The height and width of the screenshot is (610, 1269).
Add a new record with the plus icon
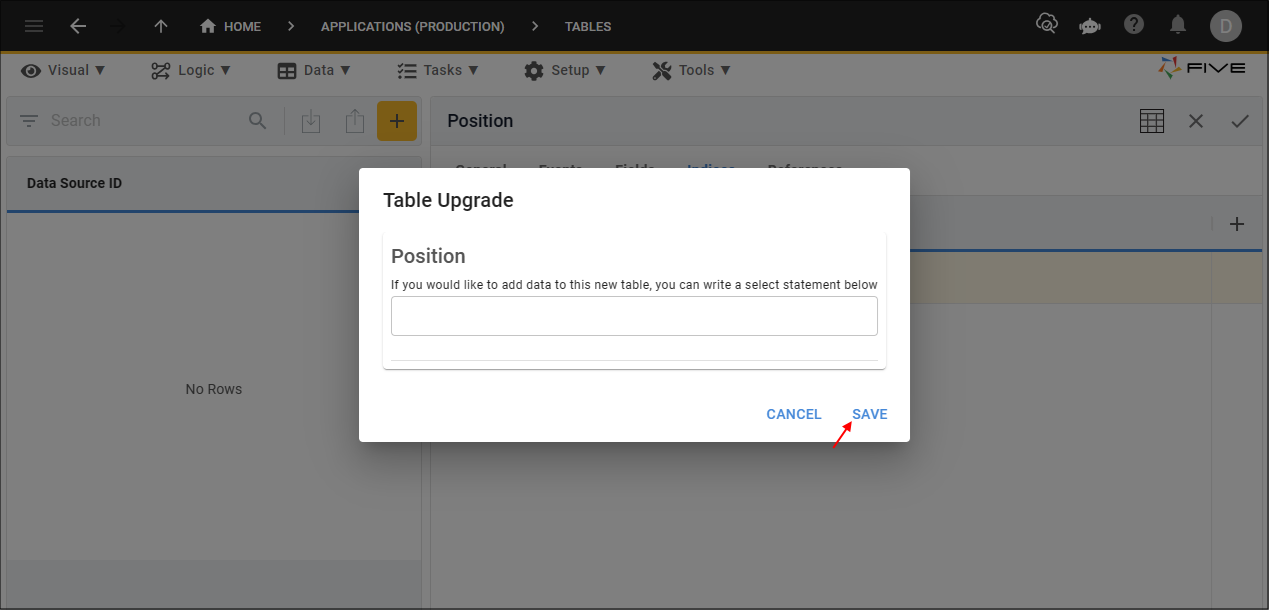click(397, 120)
